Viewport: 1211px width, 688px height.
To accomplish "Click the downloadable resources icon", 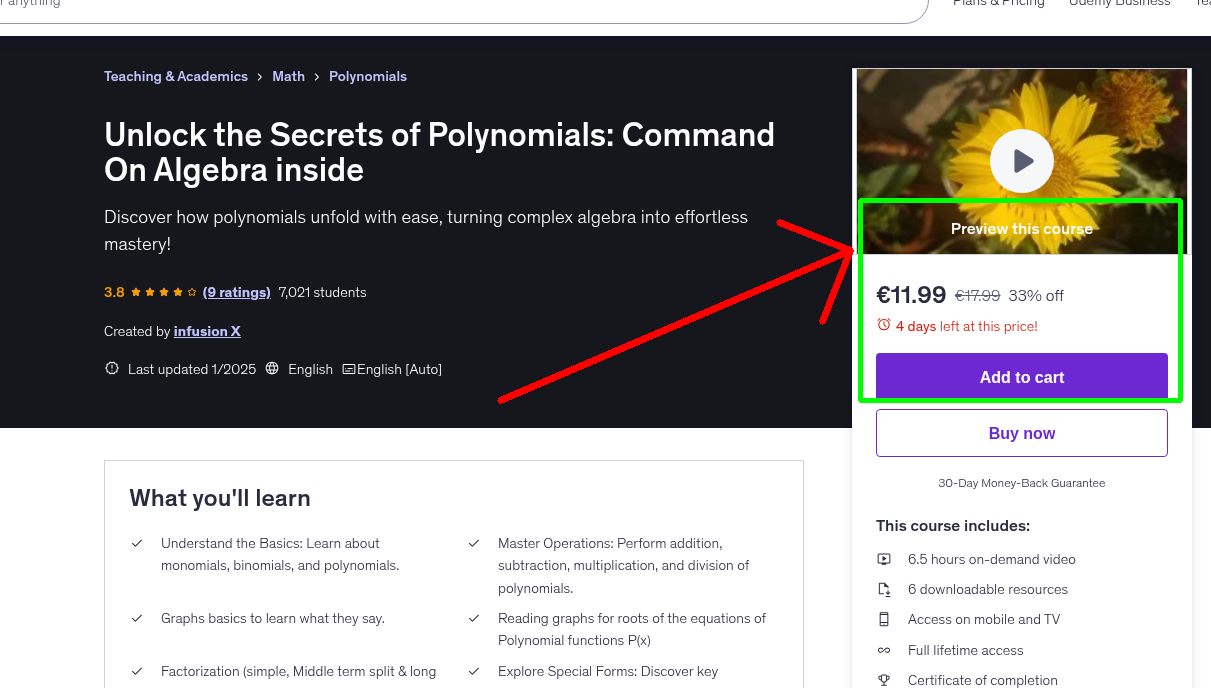I will [884, 589].
